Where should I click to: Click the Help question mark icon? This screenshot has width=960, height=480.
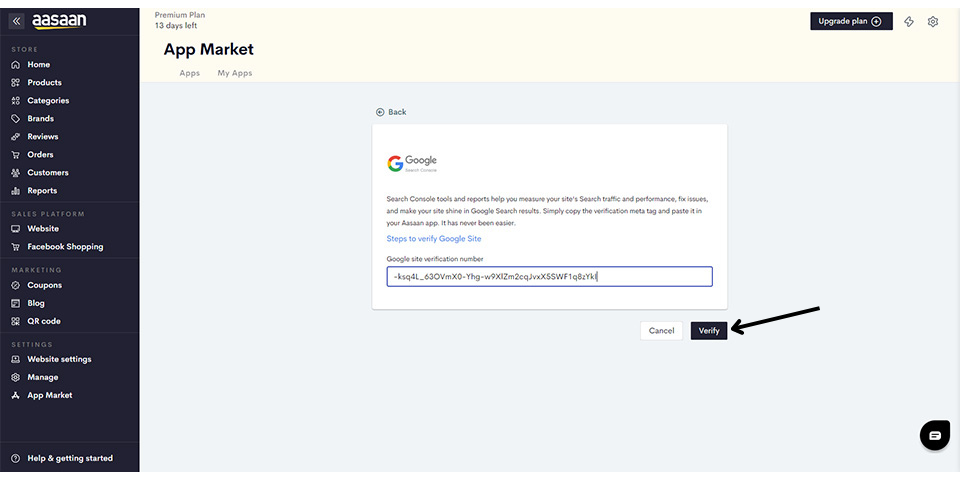(x=16, y=459)
